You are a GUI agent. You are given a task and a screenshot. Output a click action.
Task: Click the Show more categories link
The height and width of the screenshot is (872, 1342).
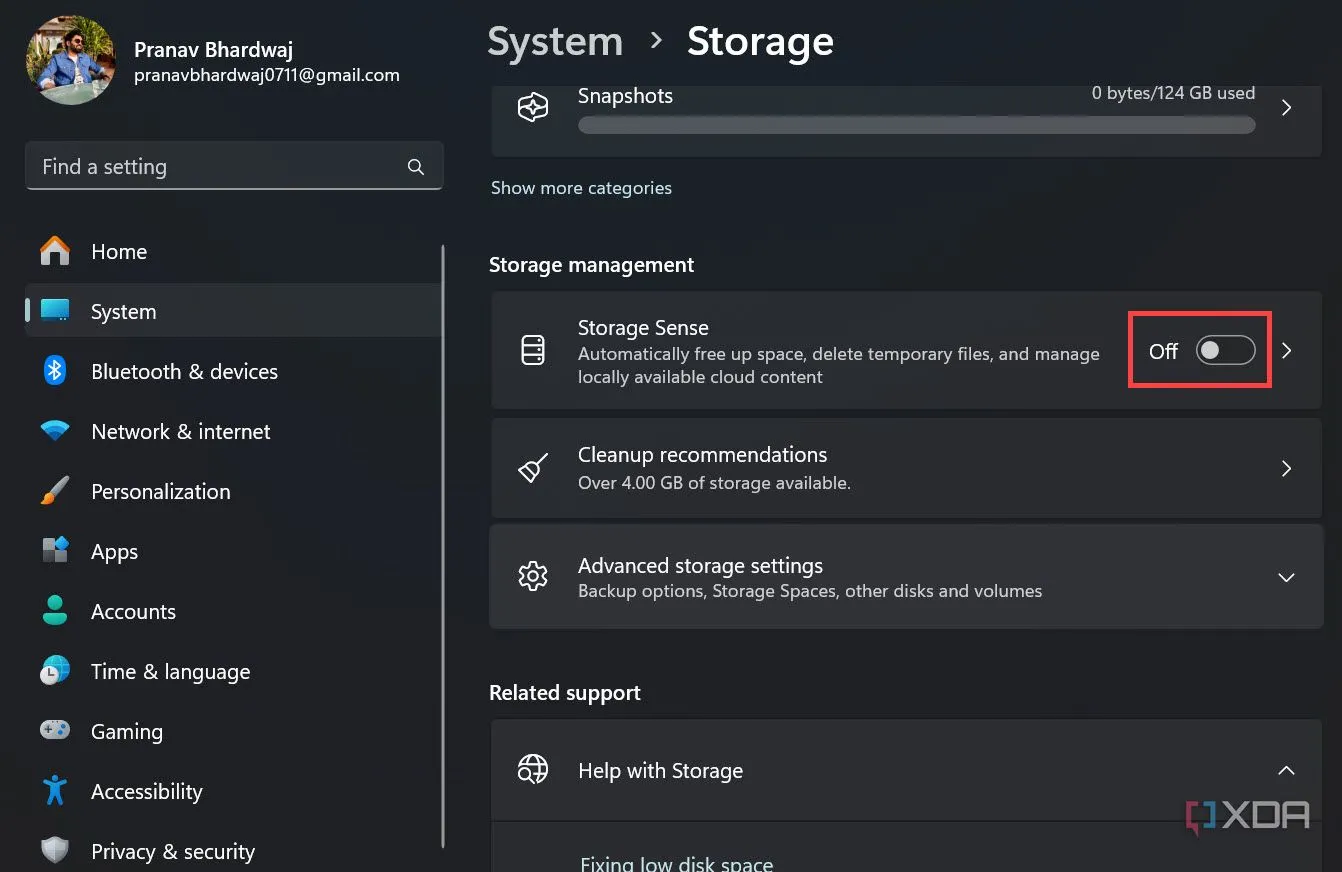coord(581,187)
